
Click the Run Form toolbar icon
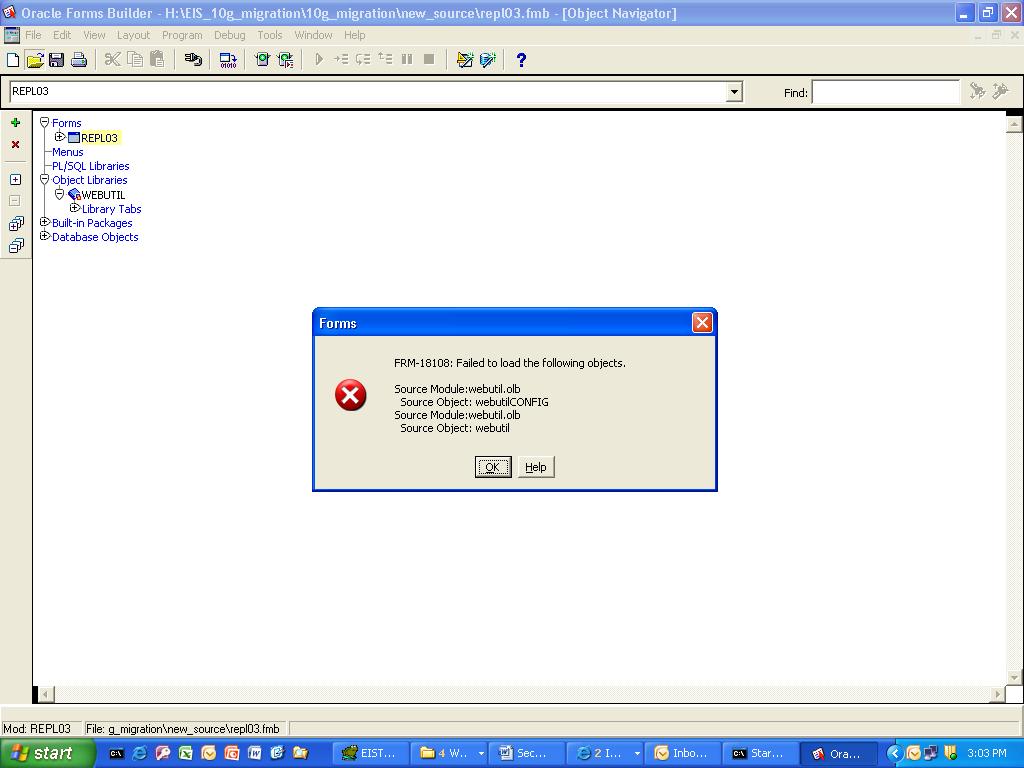[263, 60]
